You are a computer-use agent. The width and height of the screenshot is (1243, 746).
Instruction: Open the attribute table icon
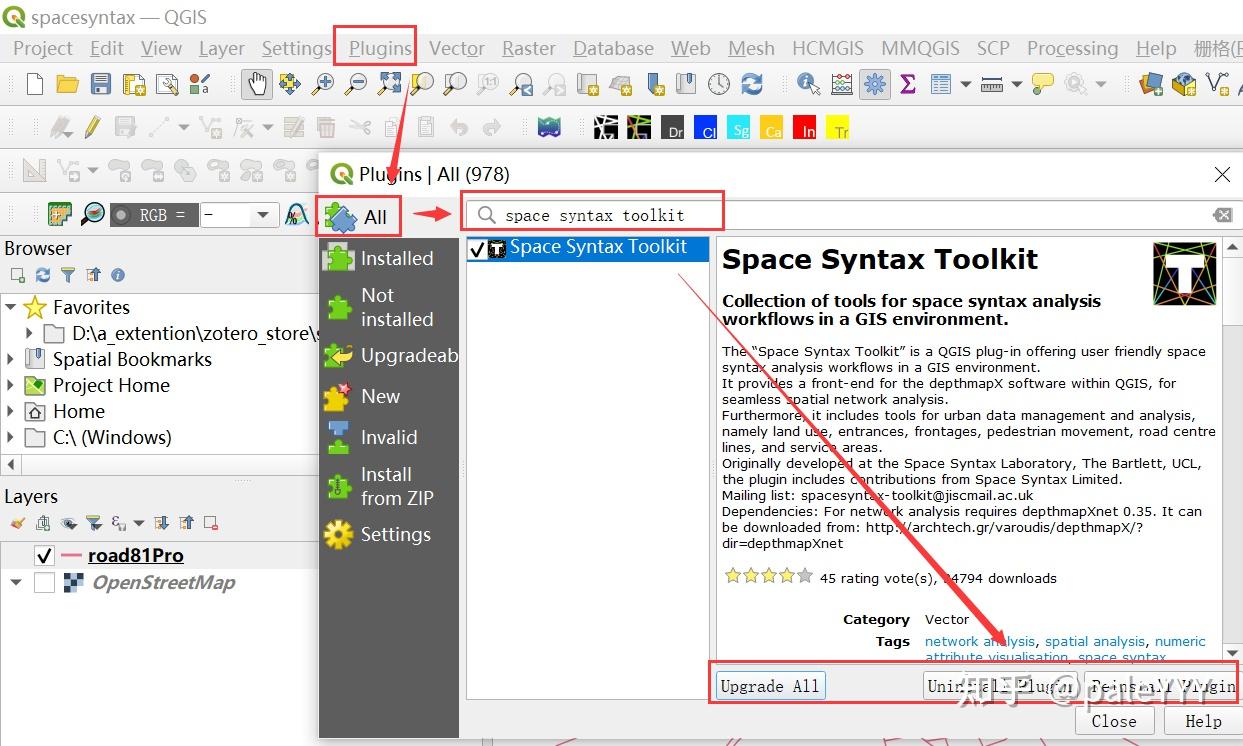pyautogui.click(x=941, y=84)
